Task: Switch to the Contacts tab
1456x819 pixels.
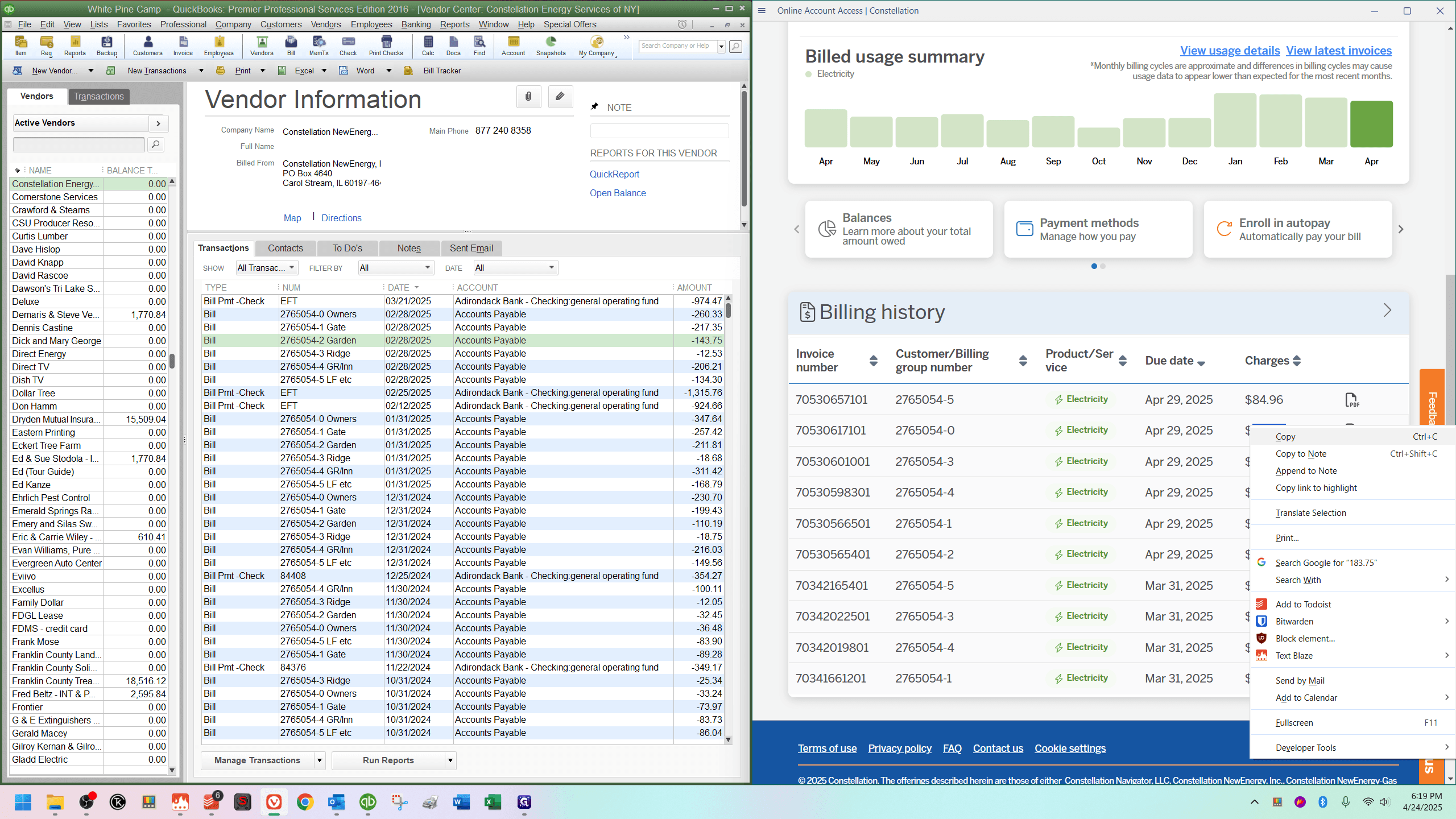Action: (x=286, y=248)
